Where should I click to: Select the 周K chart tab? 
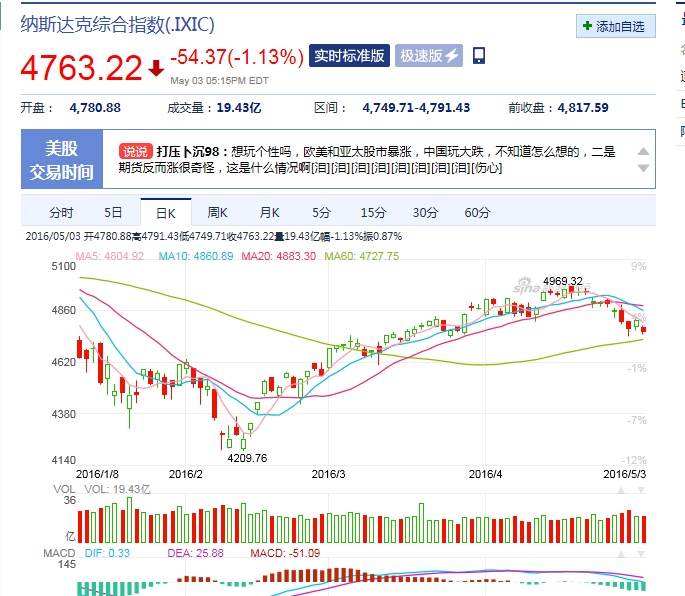point(218,213)
